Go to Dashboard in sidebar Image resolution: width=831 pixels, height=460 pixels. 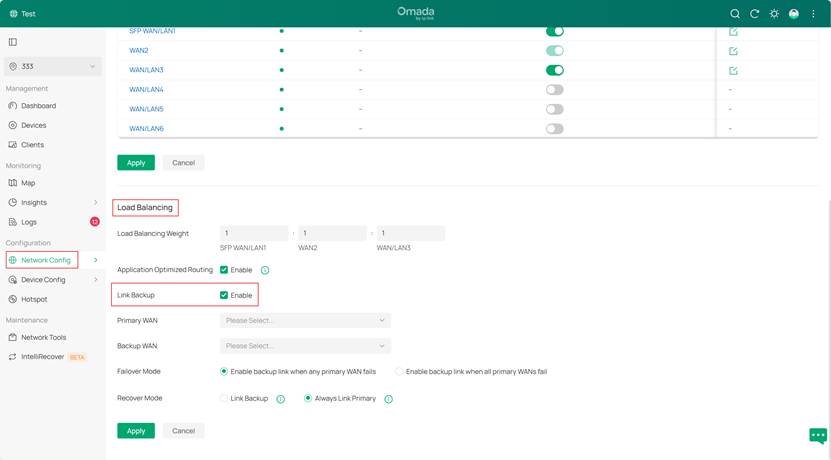(x=38, y=106)
